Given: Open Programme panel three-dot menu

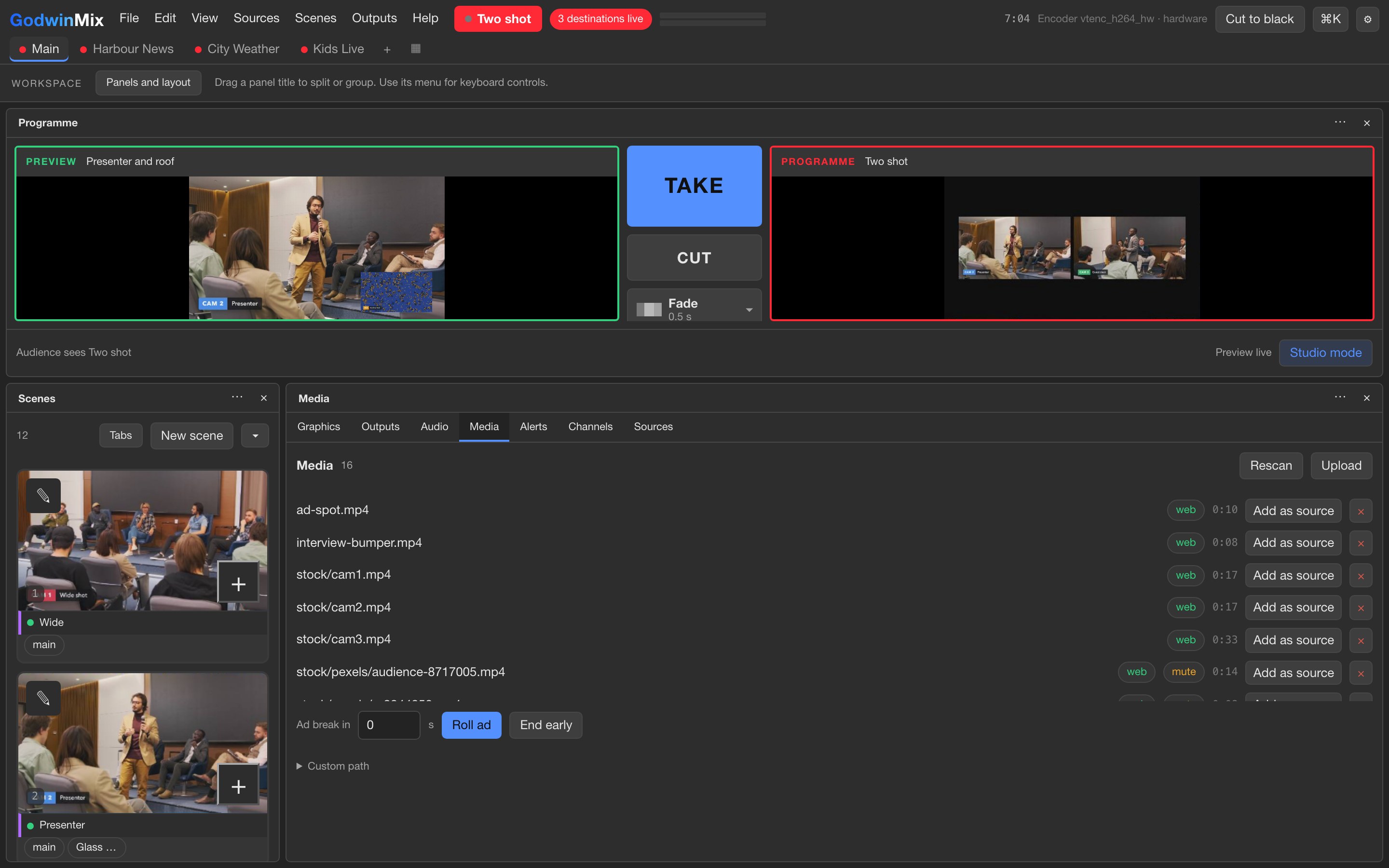Looking at the screenshot, I should (x=1340, y=122).
